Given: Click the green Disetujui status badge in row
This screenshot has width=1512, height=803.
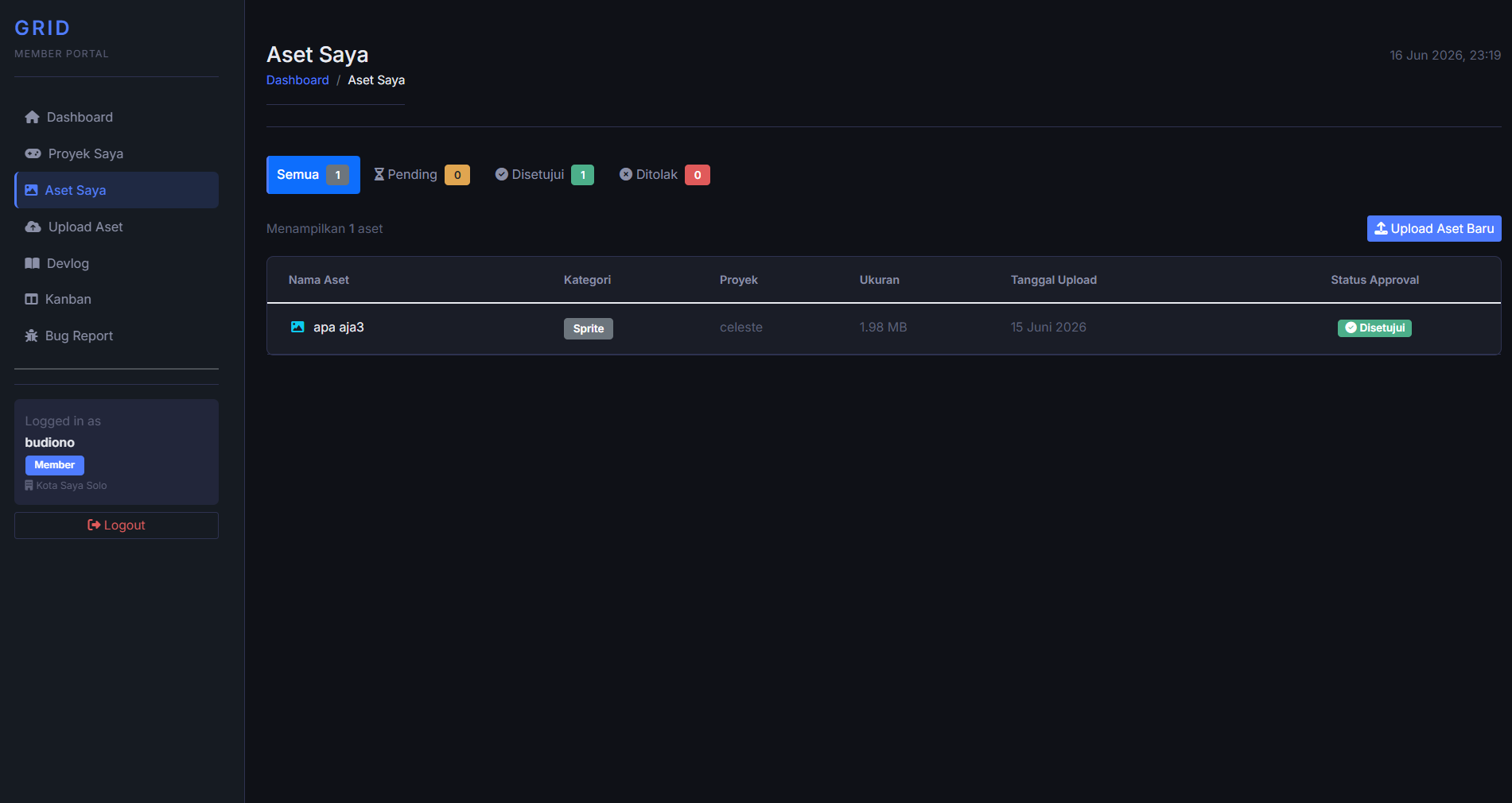Looking at the screenshot, I should click(x=1374, y=328).
